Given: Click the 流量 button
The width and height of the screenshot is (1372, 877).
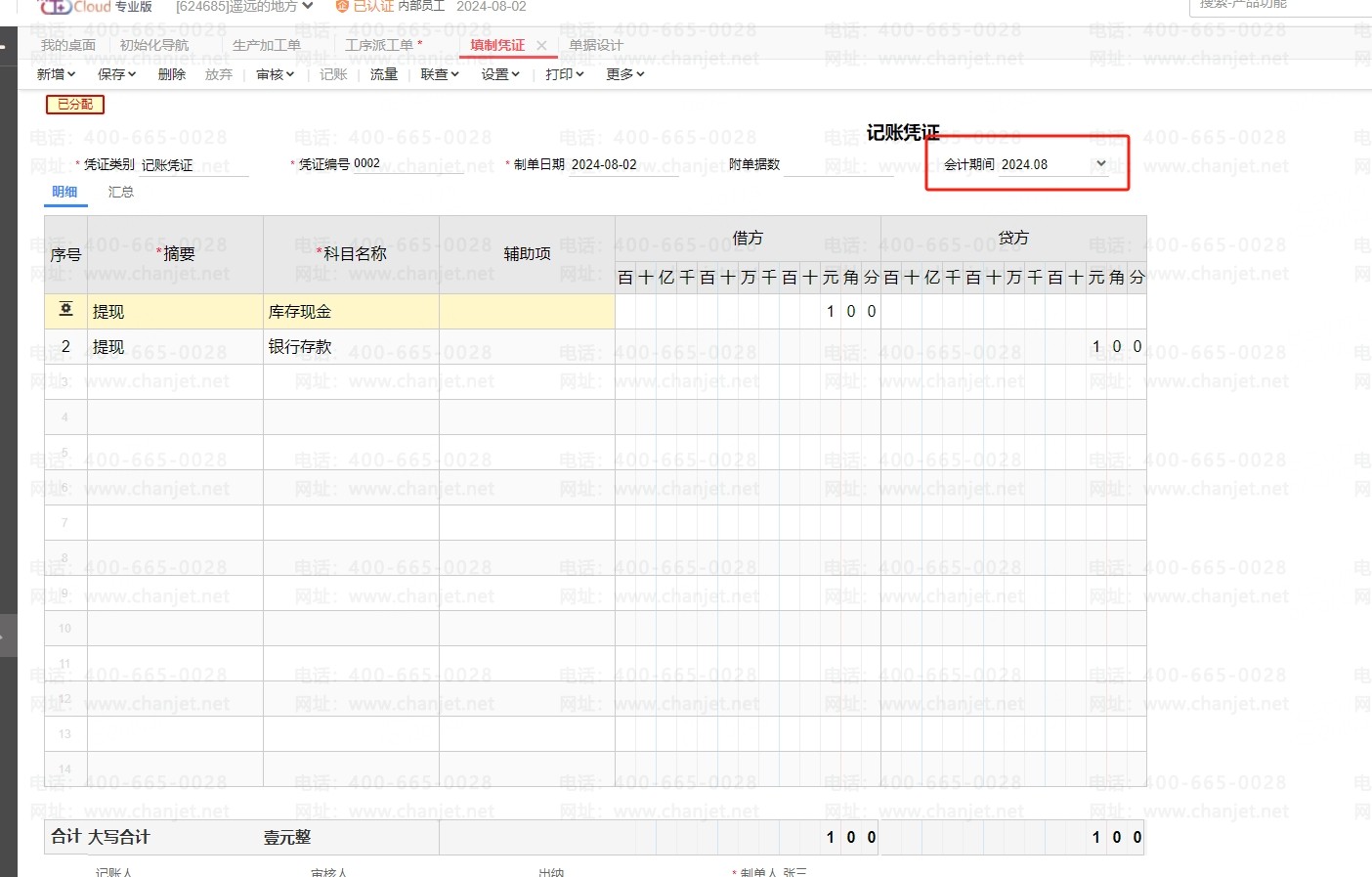Looking at the screenshot, I should [384, 74].
